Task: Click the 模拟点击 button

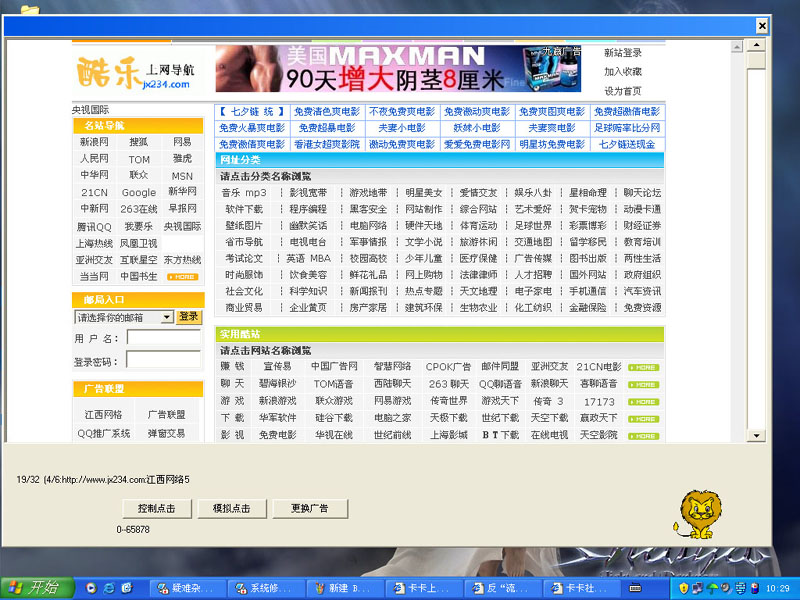Action: click(x=232, y=509)
